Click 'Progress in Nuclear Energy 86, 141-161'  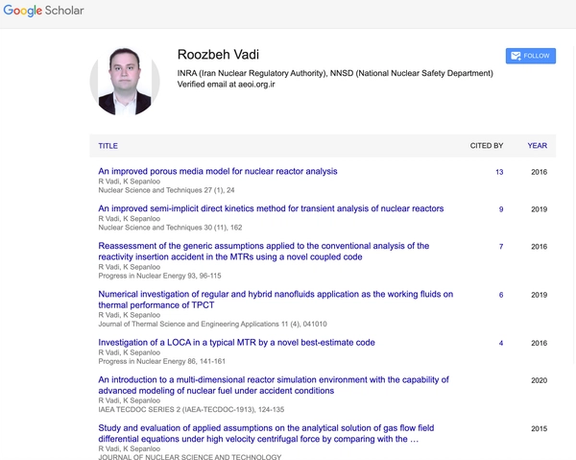point(162,361)
